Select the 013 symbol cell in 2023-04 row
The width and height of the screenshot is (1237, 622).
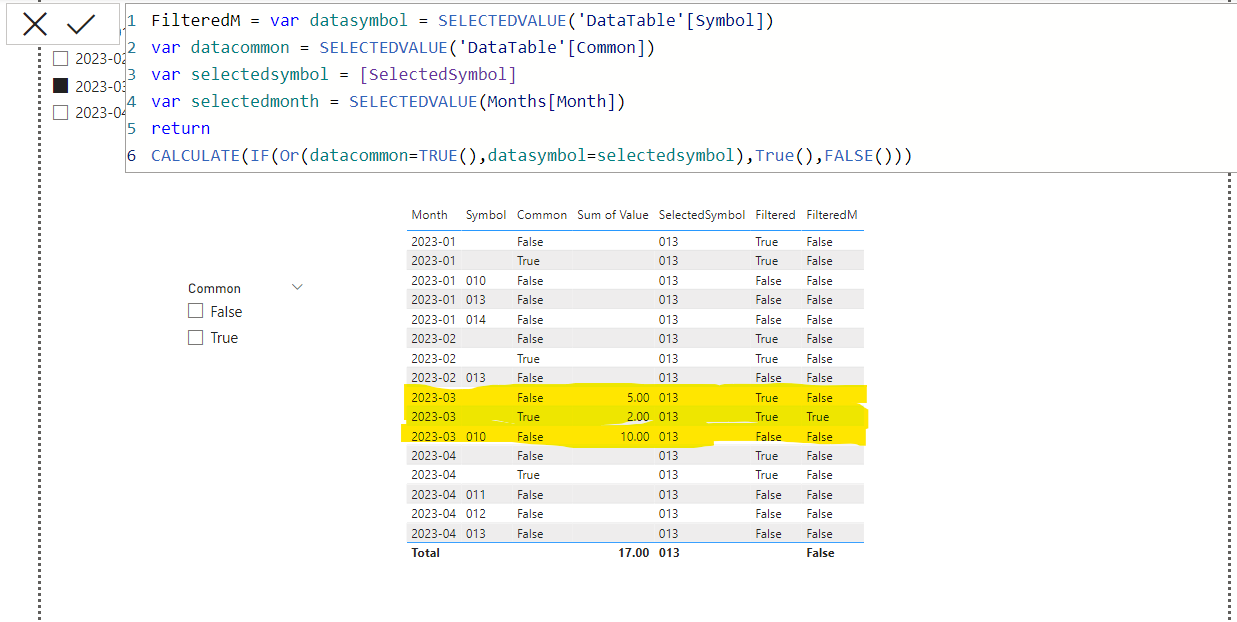(476, 534)
